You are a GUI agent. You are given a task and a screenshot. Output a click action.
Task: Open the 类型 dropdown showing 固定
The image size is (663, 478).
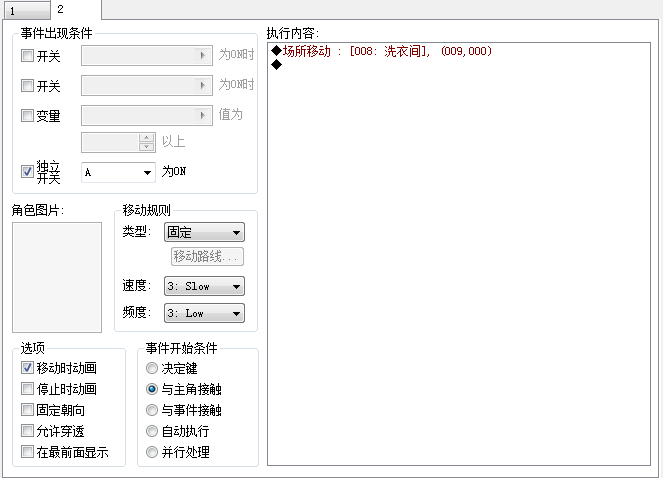tap(204, 232)
